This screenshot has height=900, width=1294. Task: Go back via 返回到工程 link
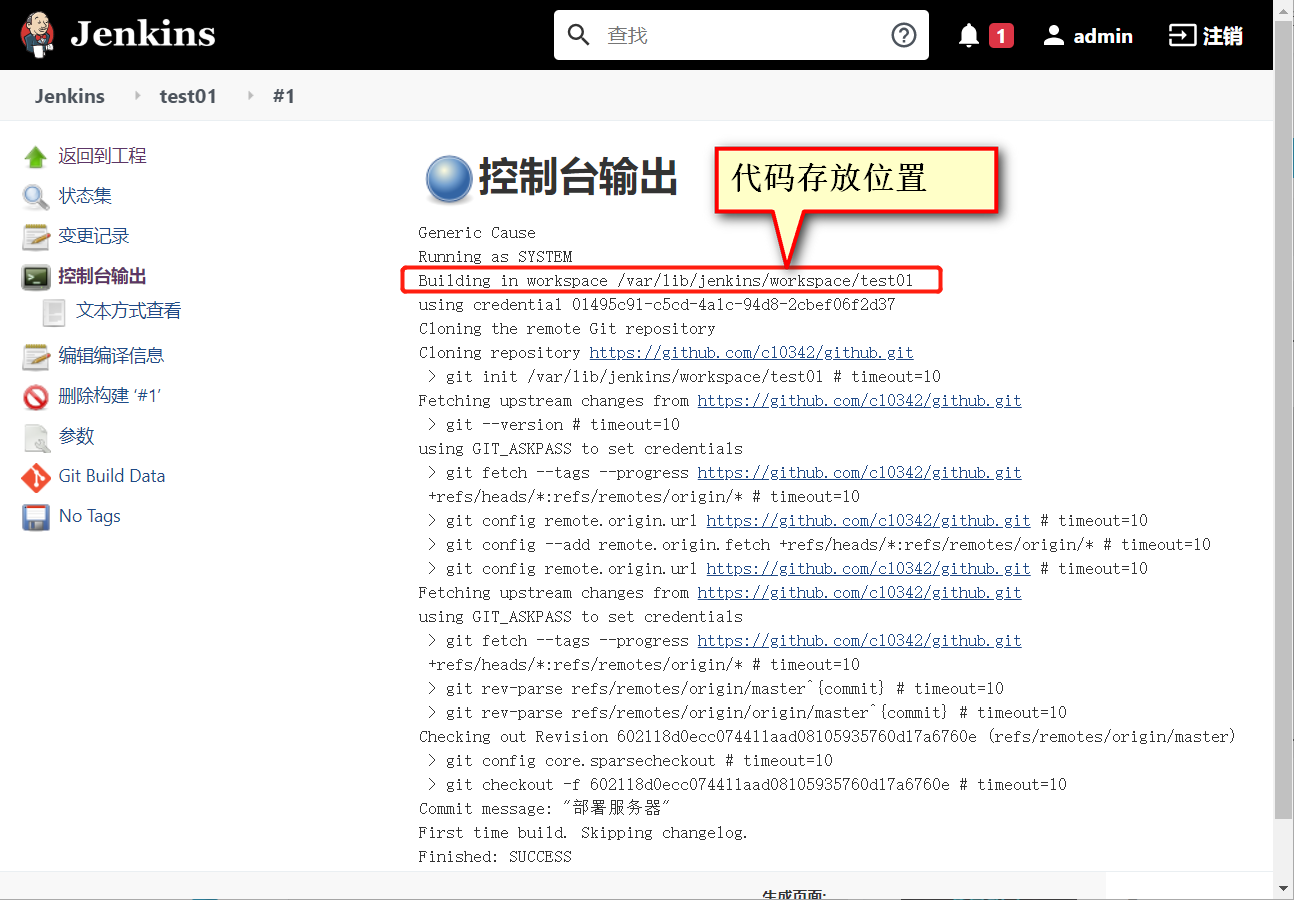click(102, 156)
